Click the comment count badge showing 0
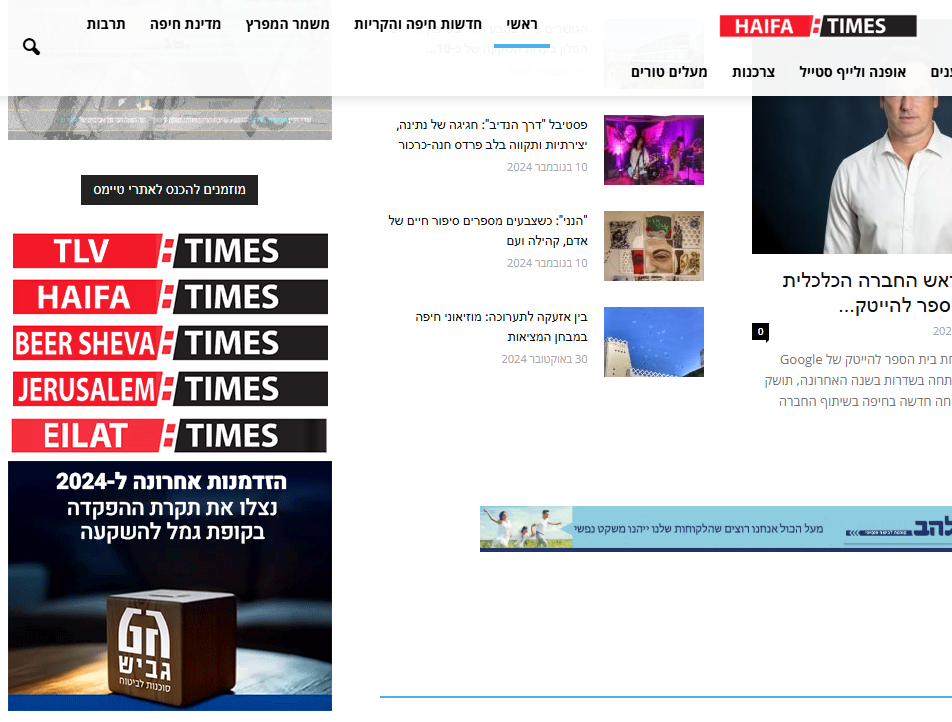 [760, 332]
